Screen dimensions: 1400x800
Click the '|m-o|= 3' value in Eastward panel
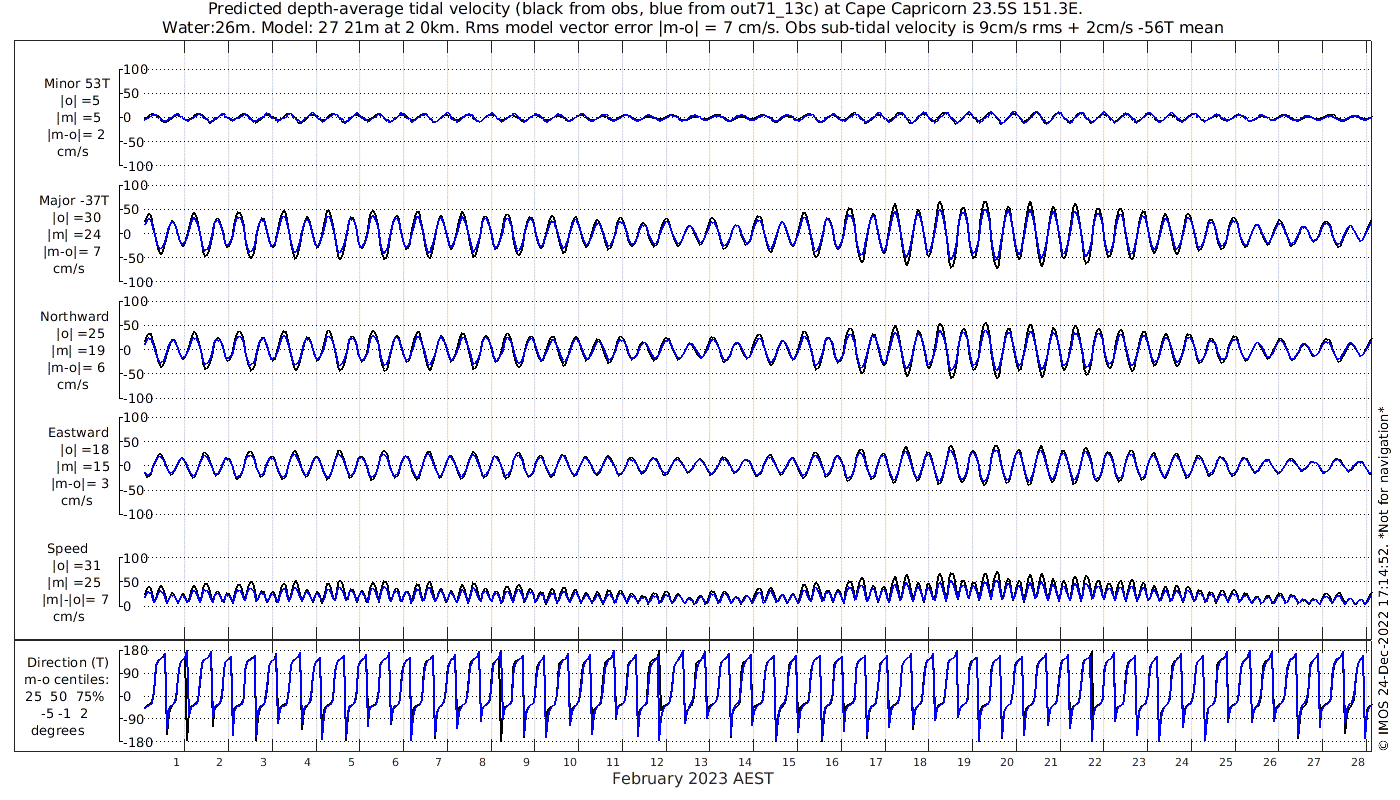coord(81,483)
